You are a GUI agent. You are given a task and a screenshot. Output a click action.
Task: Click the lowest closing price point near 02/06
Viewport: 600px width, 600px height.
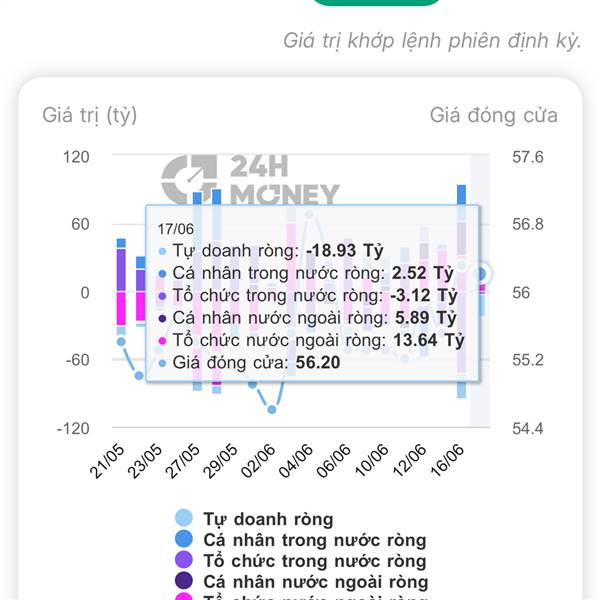click(272, 409)
